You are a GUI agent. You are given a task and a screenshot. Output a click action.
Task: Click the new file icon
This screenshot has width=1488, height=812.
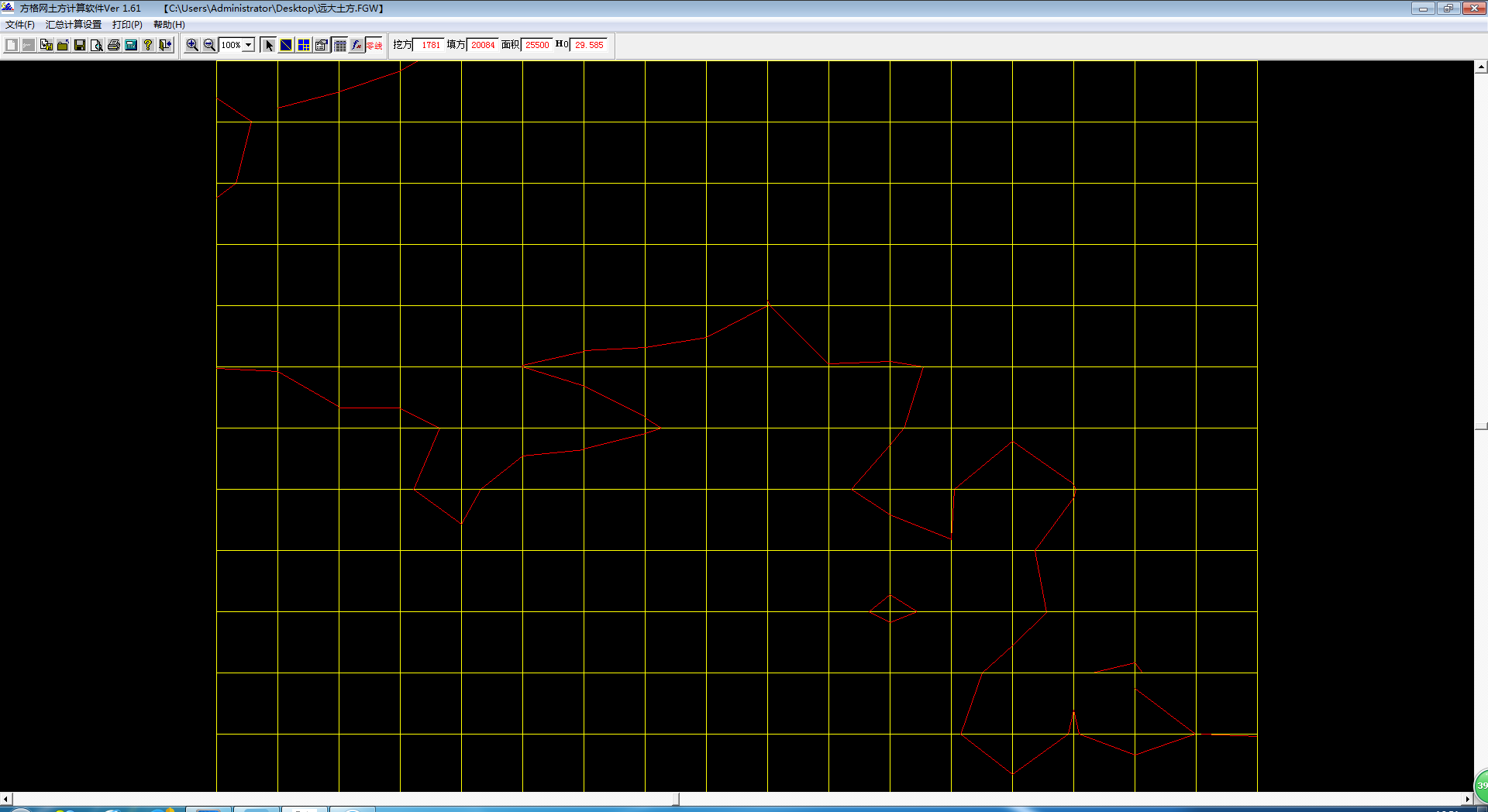click(12, 45)
